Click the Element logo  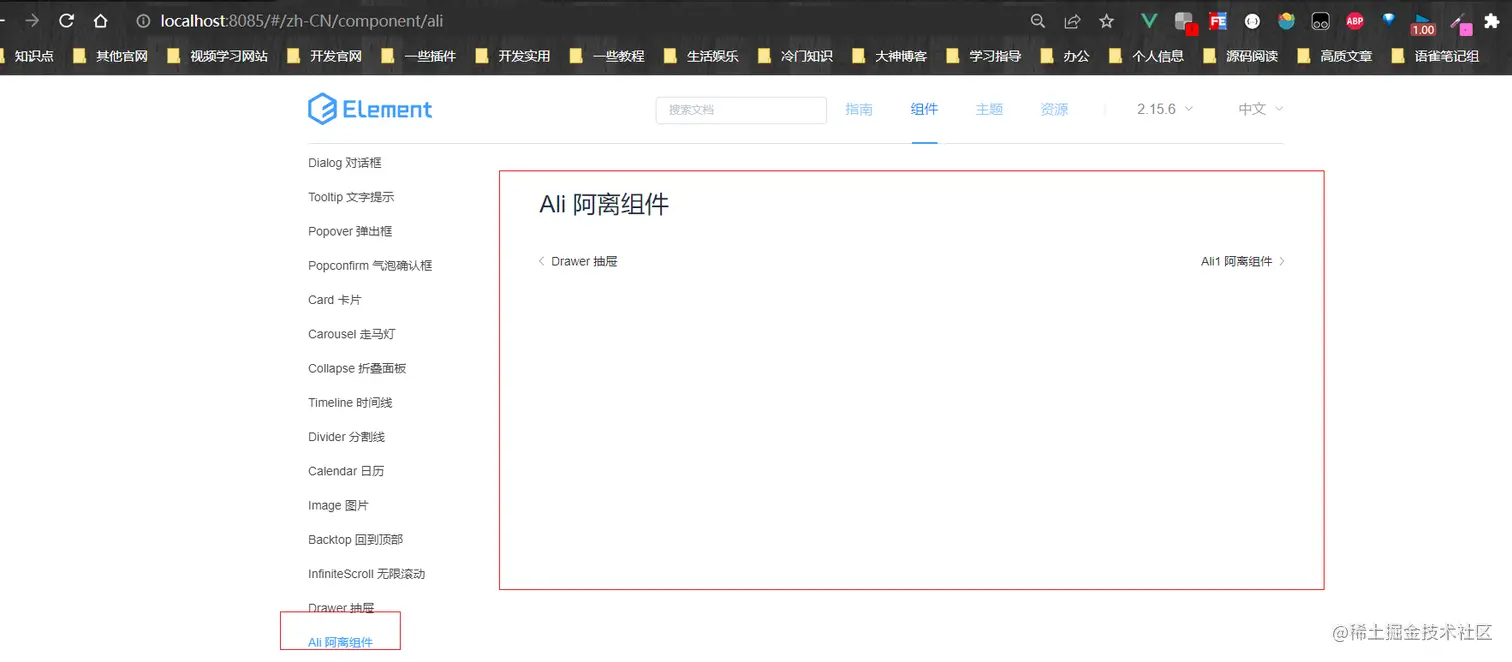point(370,109)
